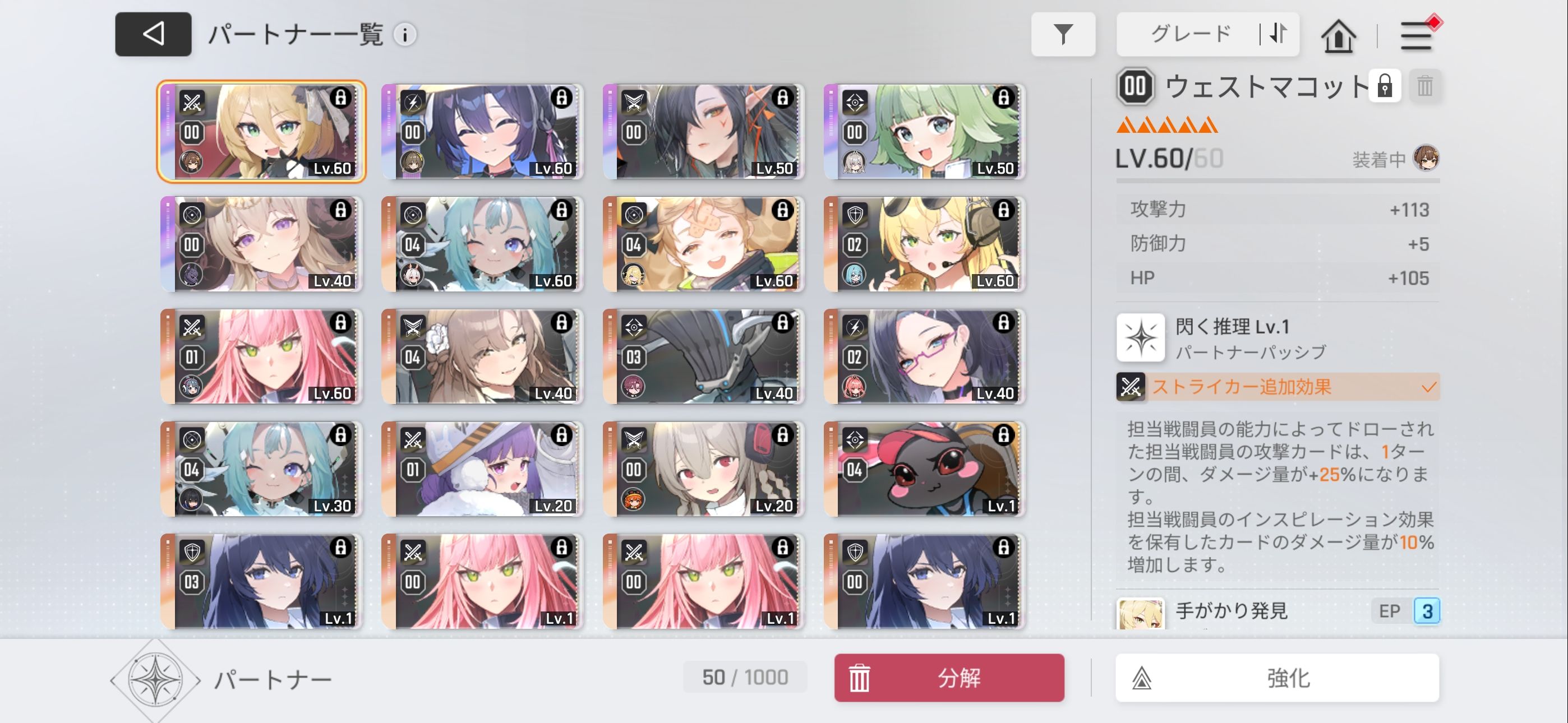1568x723 pixels.
Task: Select the 閃く推理 passive skill icon
Action: point(1140,338)
